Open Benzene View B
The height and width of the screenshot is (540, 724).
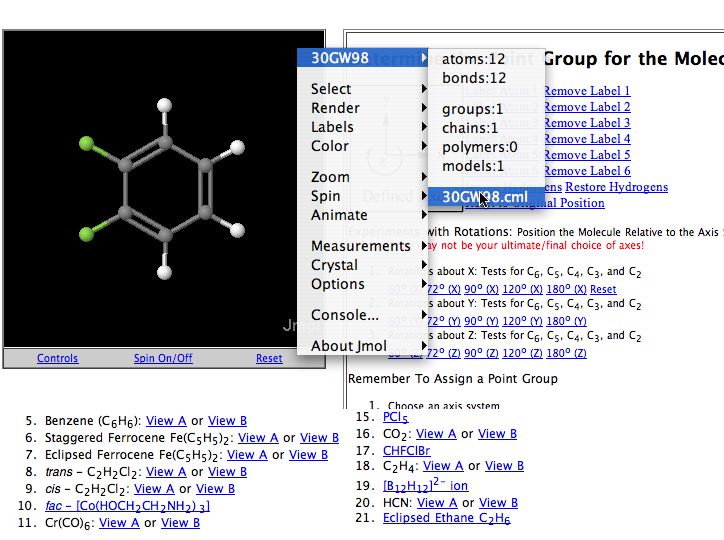point(227,421)
